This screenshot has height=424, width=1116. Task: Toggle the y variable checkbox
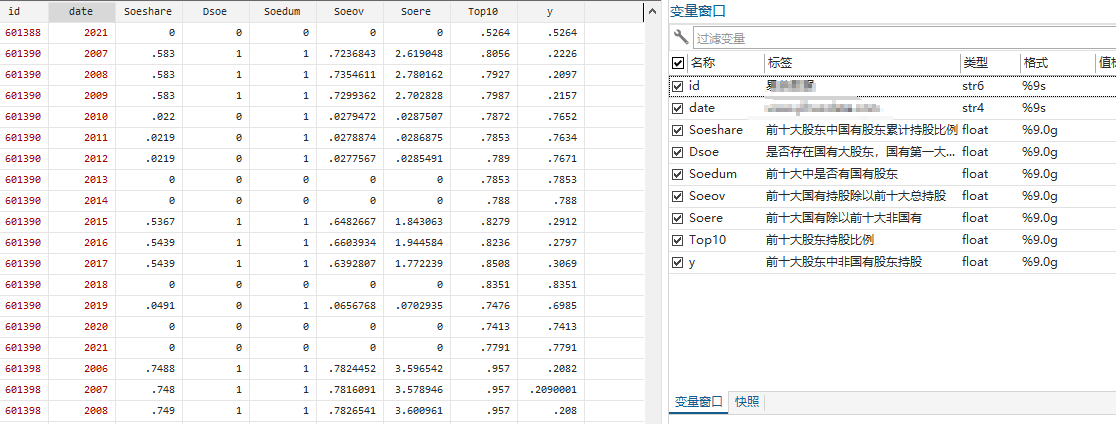(x=678, y=262)
